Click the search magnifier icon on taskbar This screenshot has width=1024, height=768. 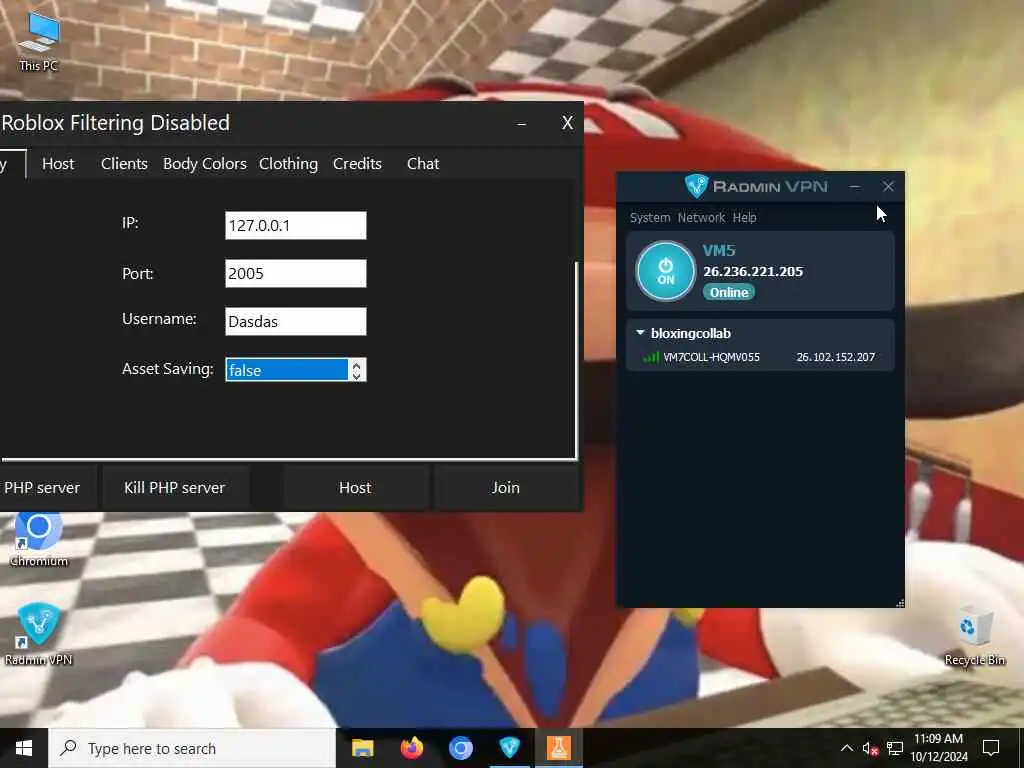(x=68, y=748)
